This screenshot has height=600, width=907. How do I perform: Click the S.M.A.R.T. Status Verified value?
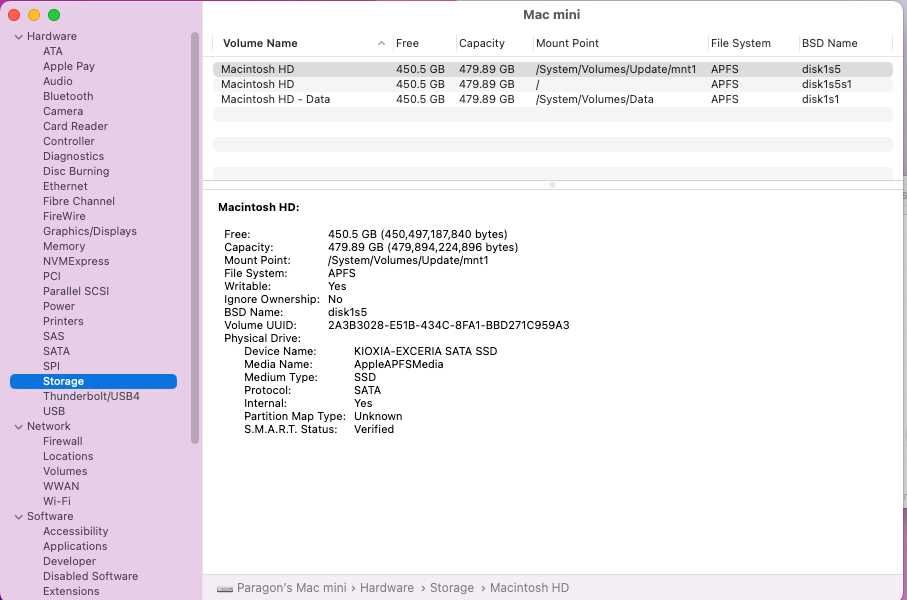tap(374, 429)
